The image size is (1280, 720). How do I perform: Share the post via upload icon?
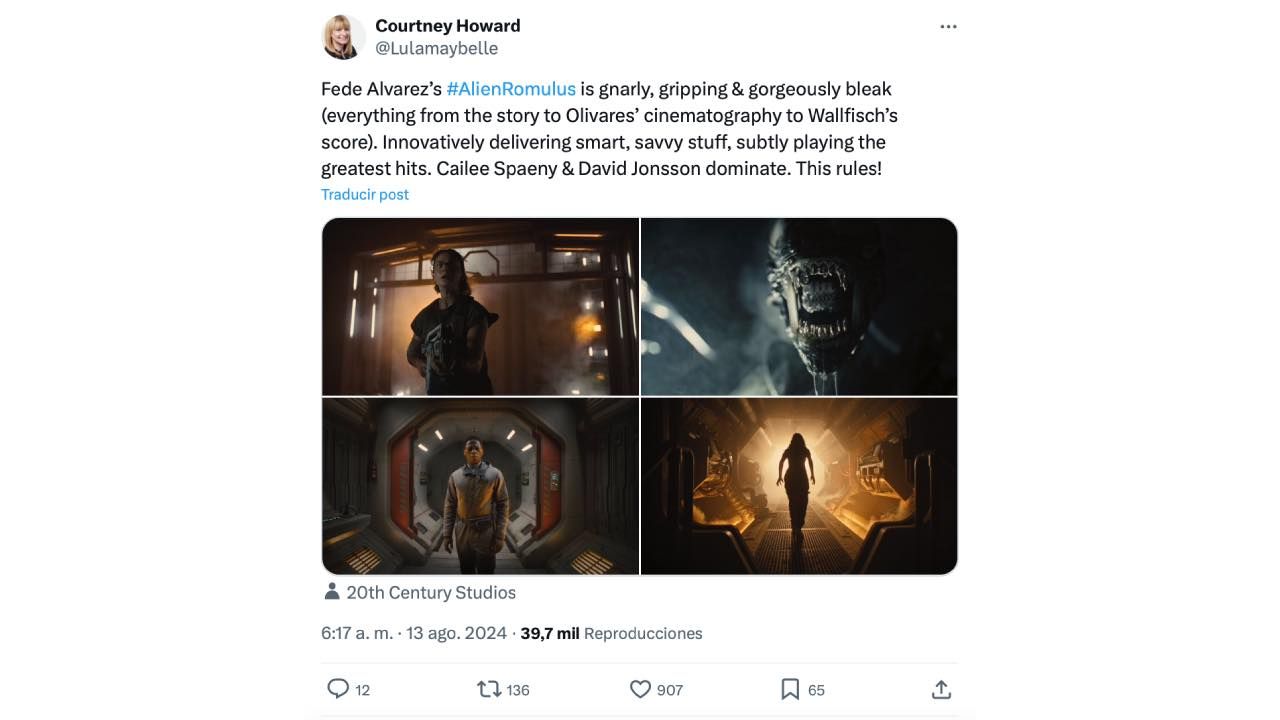[x=941, y=689]
